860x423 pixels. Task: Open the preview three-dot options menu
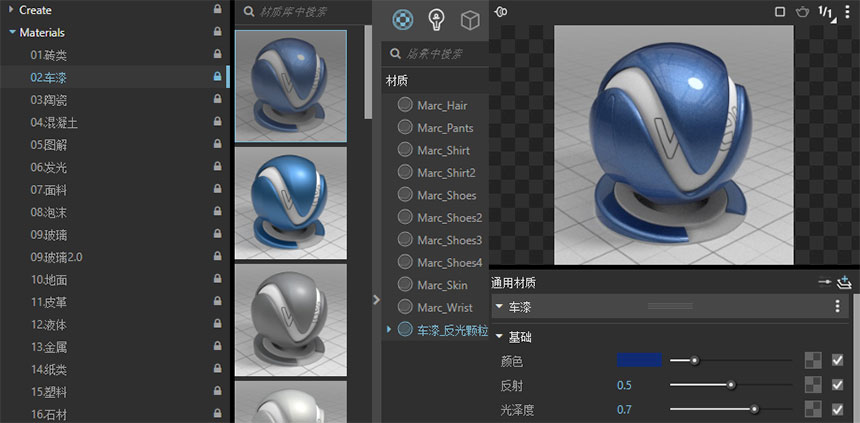click(848, 12)
